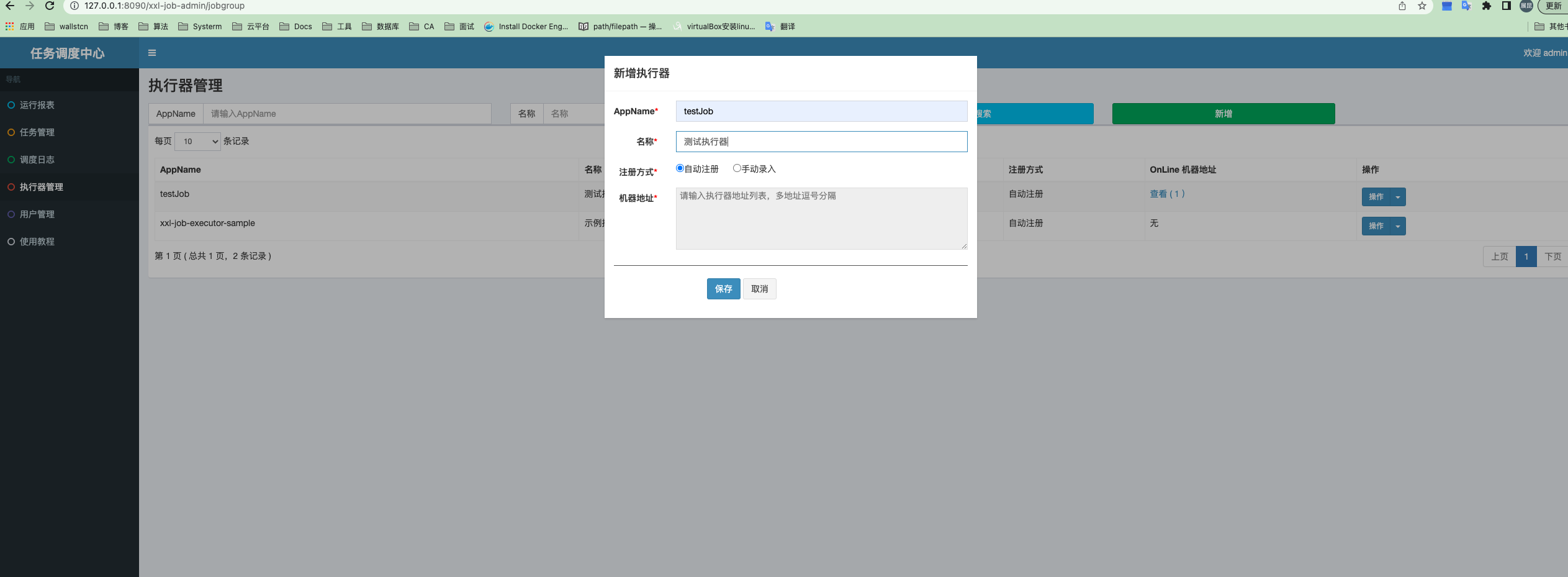Select the 自动注册 radio button
Screen dimensions: 1568x577
click(x=680, y=168)
